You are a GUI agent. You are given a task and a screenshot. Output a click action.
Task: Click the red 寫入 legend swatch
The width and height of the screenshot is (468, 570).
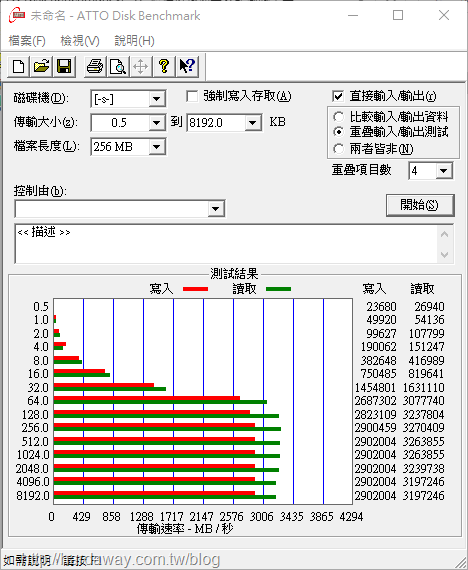click(196, 289)
